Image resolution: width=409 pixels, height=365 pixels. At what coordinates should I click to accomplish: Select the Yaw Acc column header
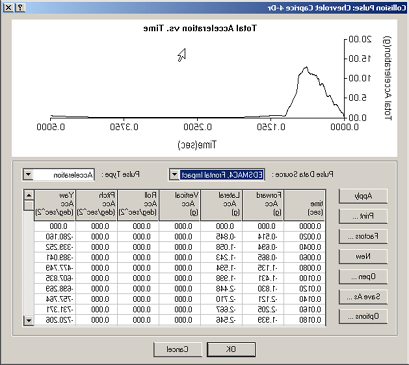[x=55, y=205]
